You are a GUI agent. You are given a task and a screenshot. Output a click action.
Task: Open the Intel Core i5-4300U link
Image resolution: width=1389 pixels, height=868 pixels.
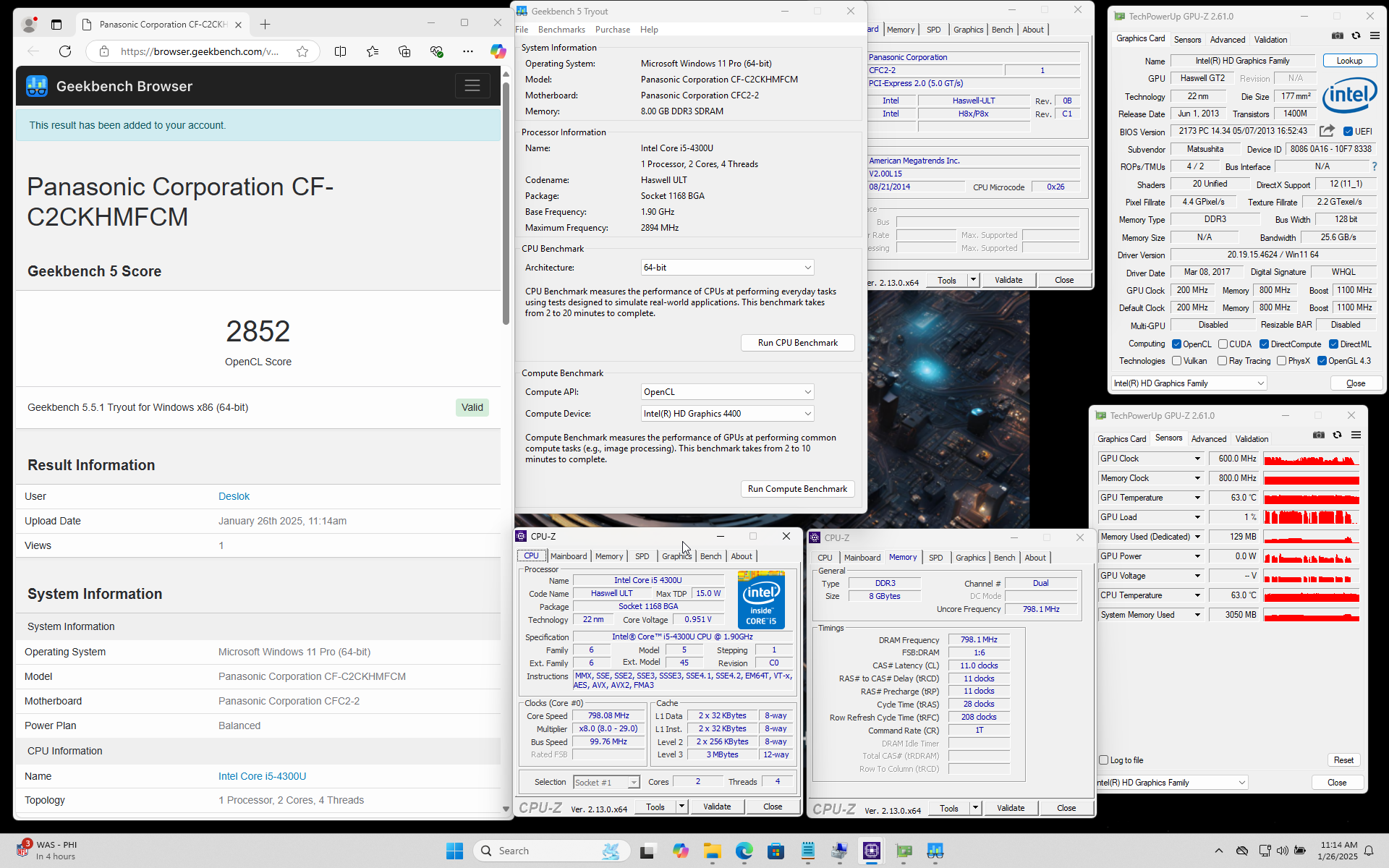tap(262, 776)
